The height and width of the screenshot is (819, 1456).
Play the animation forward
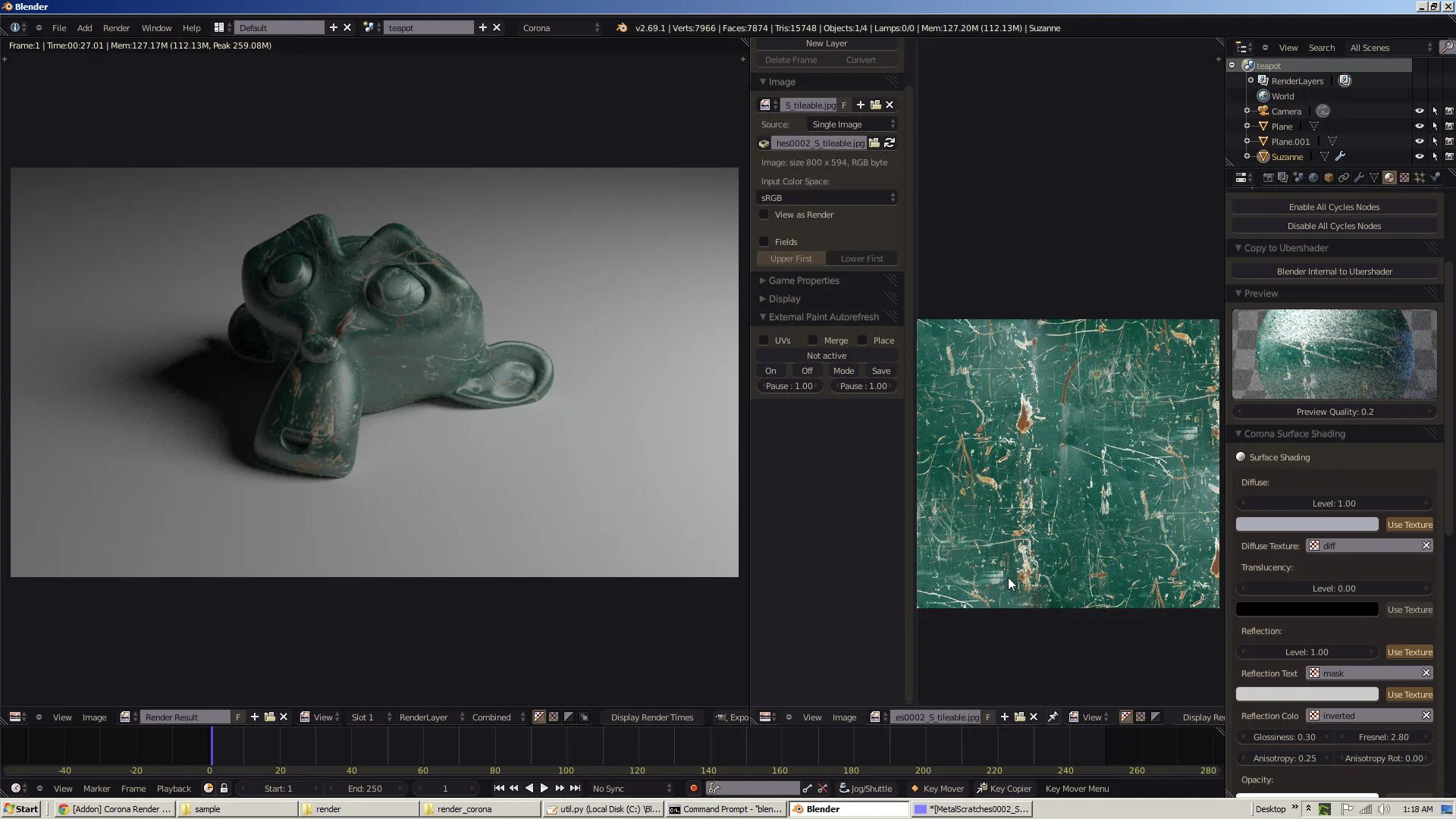click(x=544, y=789)
